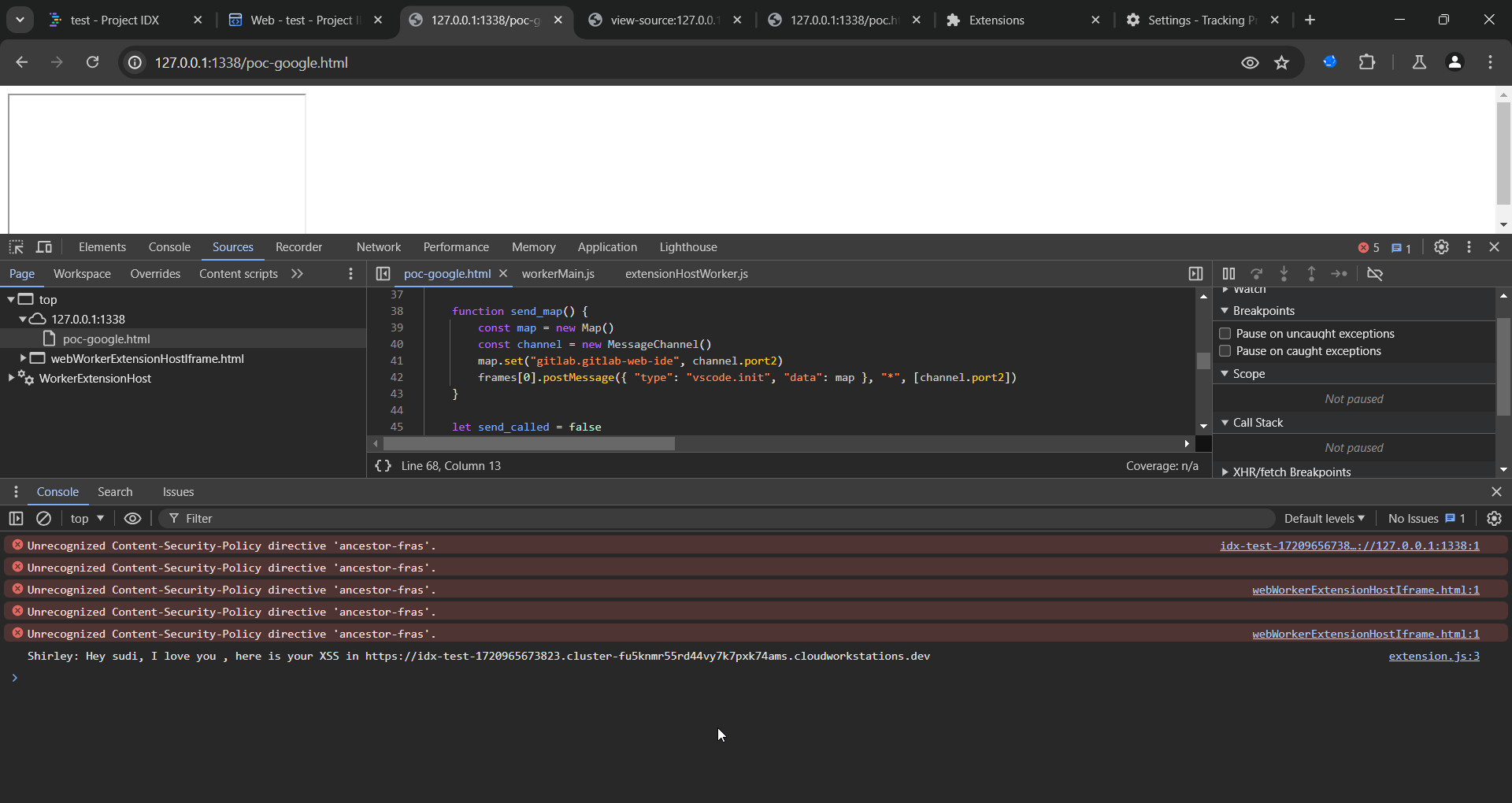This screenshot has width=1512, height=803.
Task: Open the Chrome Labs flask icon
Action: [x=1419, y=62]
